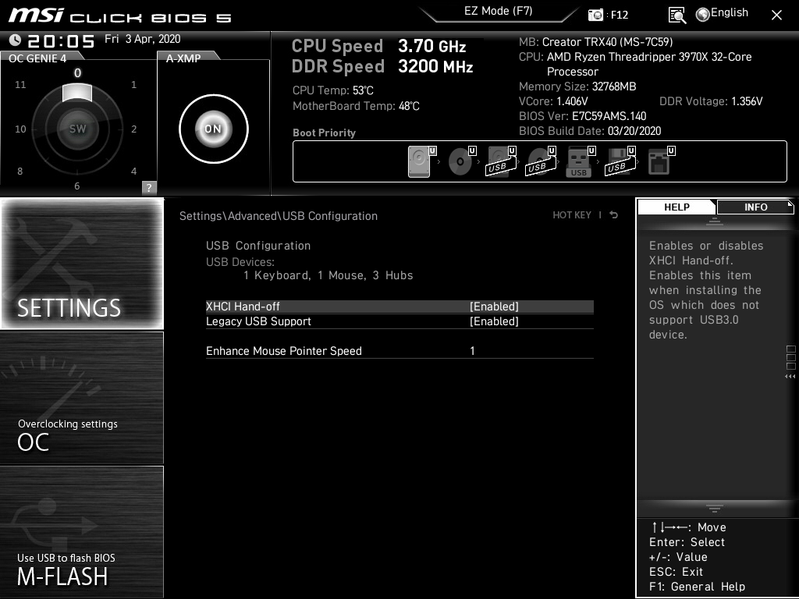Click the MSI Click BIOS 5 logo

point(120,15)
